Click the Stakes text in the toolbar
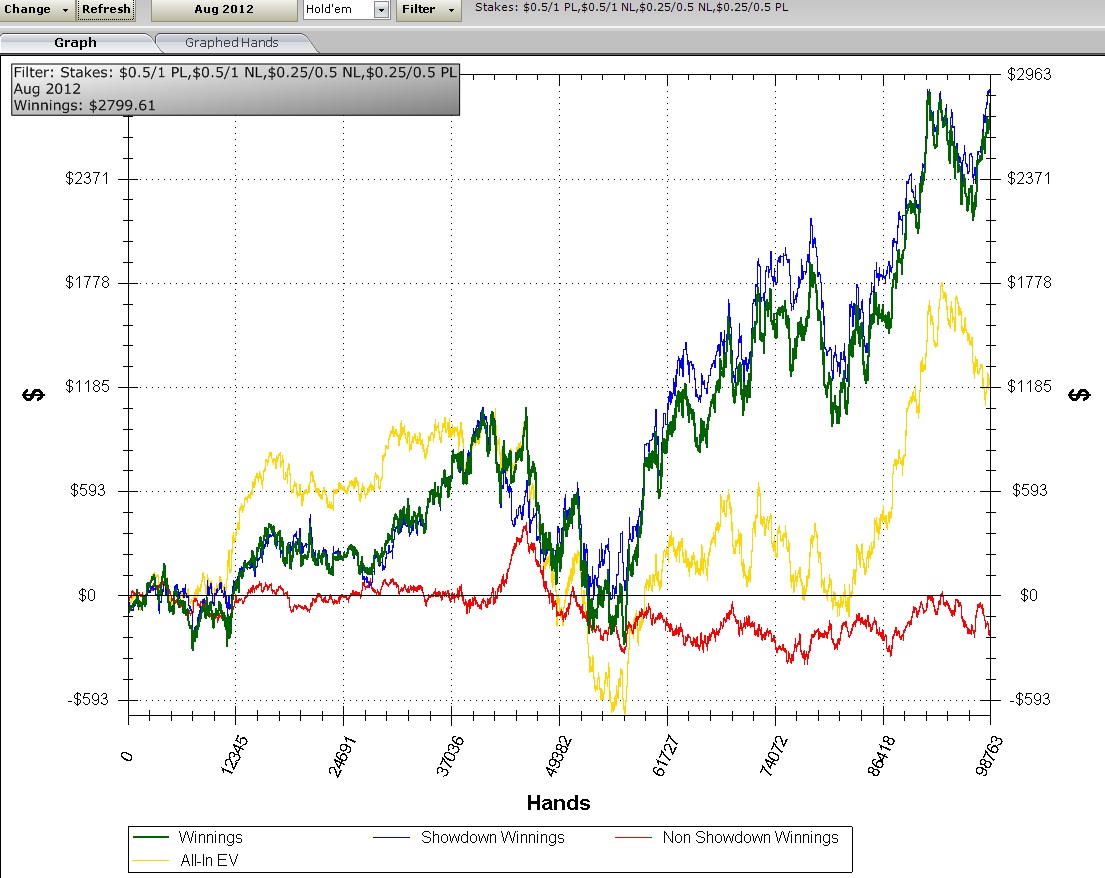Screen dimensions: 1105x878 tap(630, 8)
